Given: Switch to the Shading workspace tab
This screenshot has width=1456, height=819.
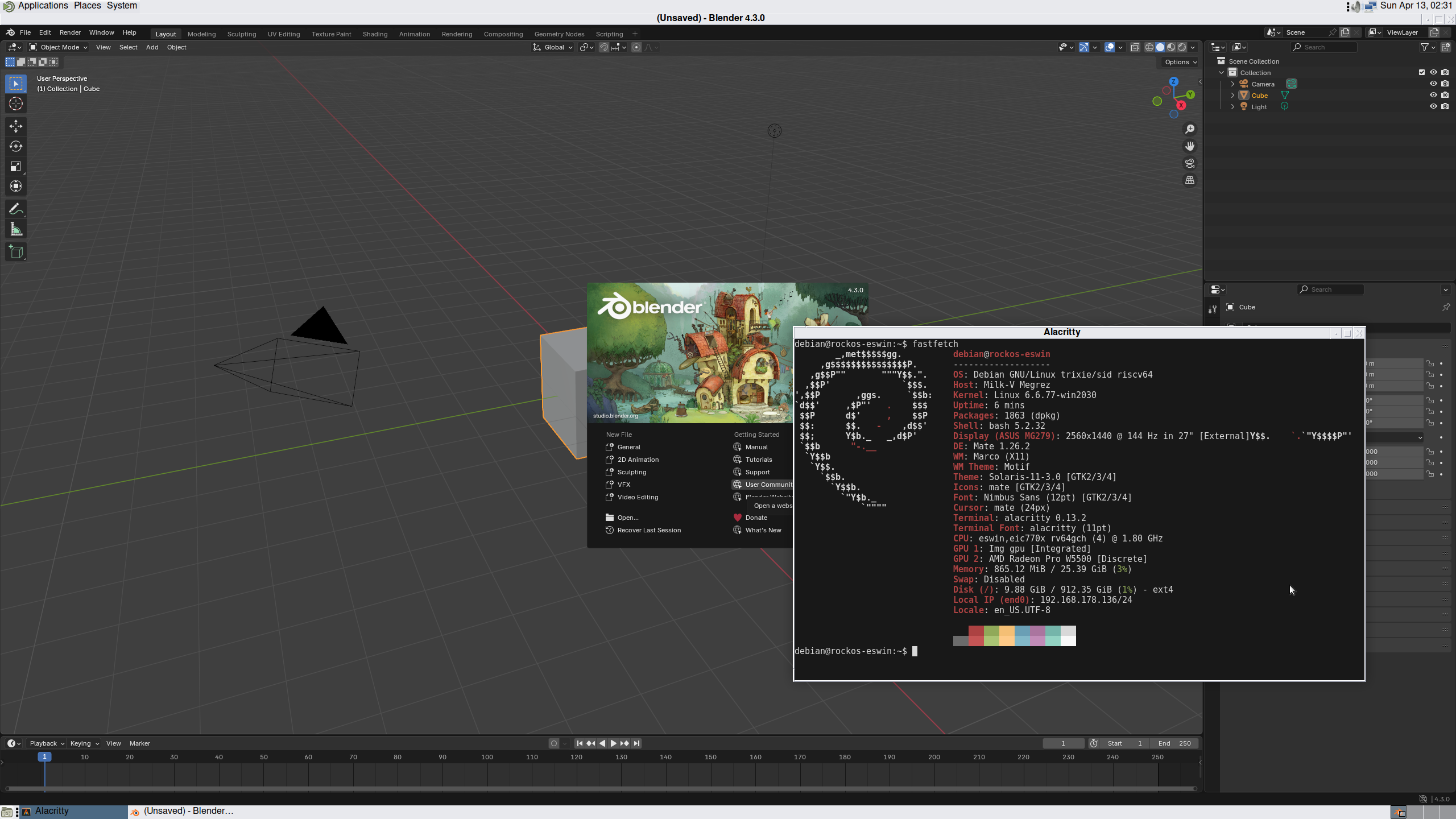Looking at the screenshot, I should coord(375,34).
